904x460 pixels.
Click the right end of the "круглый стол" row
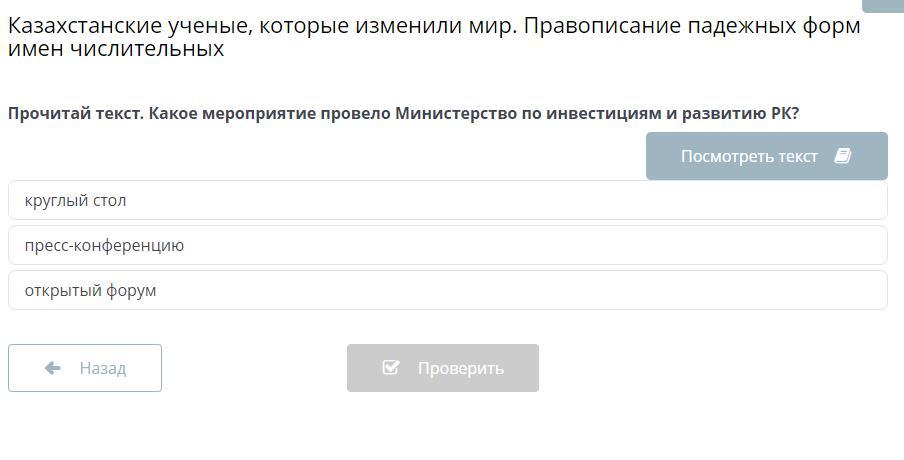(x=860, y=200)
